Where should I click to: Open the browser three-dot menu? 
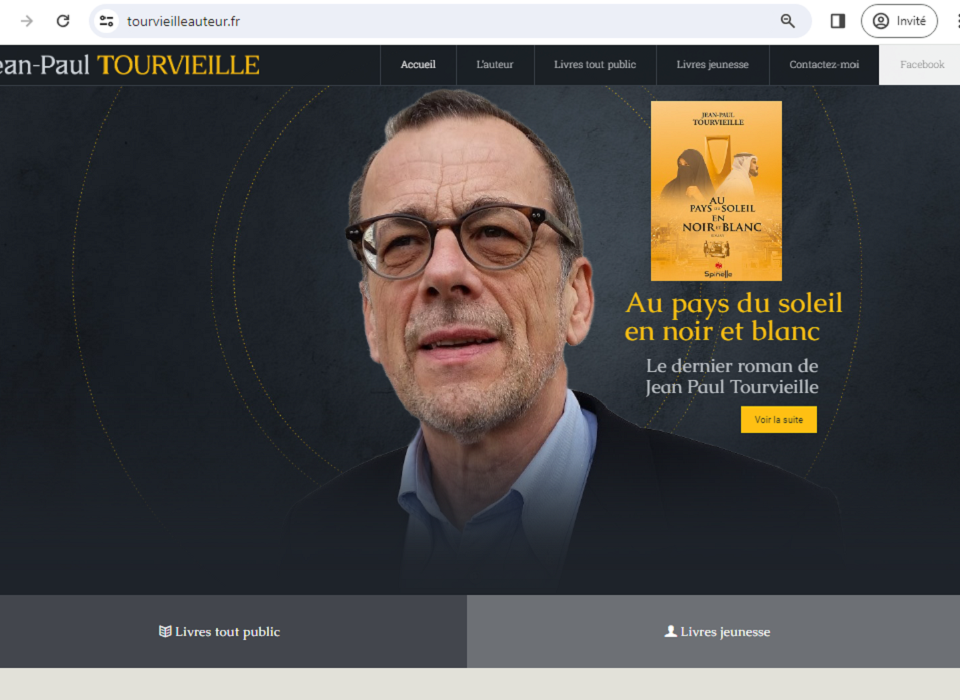coord(957,21)
